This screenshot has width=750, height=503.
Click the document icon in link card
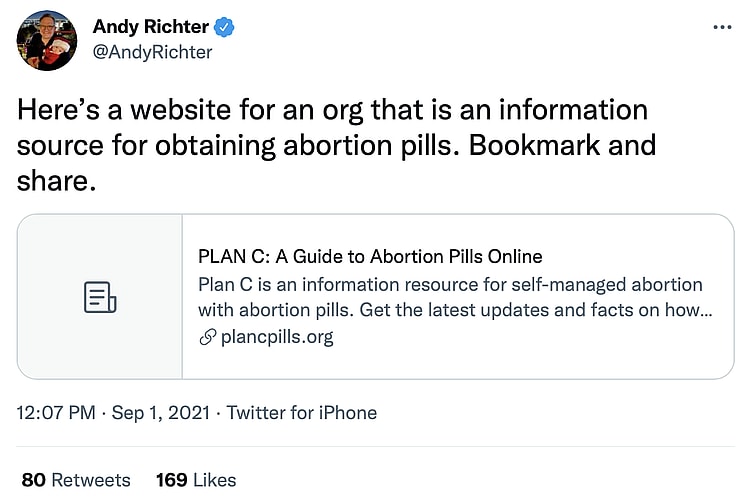(100, 297)
